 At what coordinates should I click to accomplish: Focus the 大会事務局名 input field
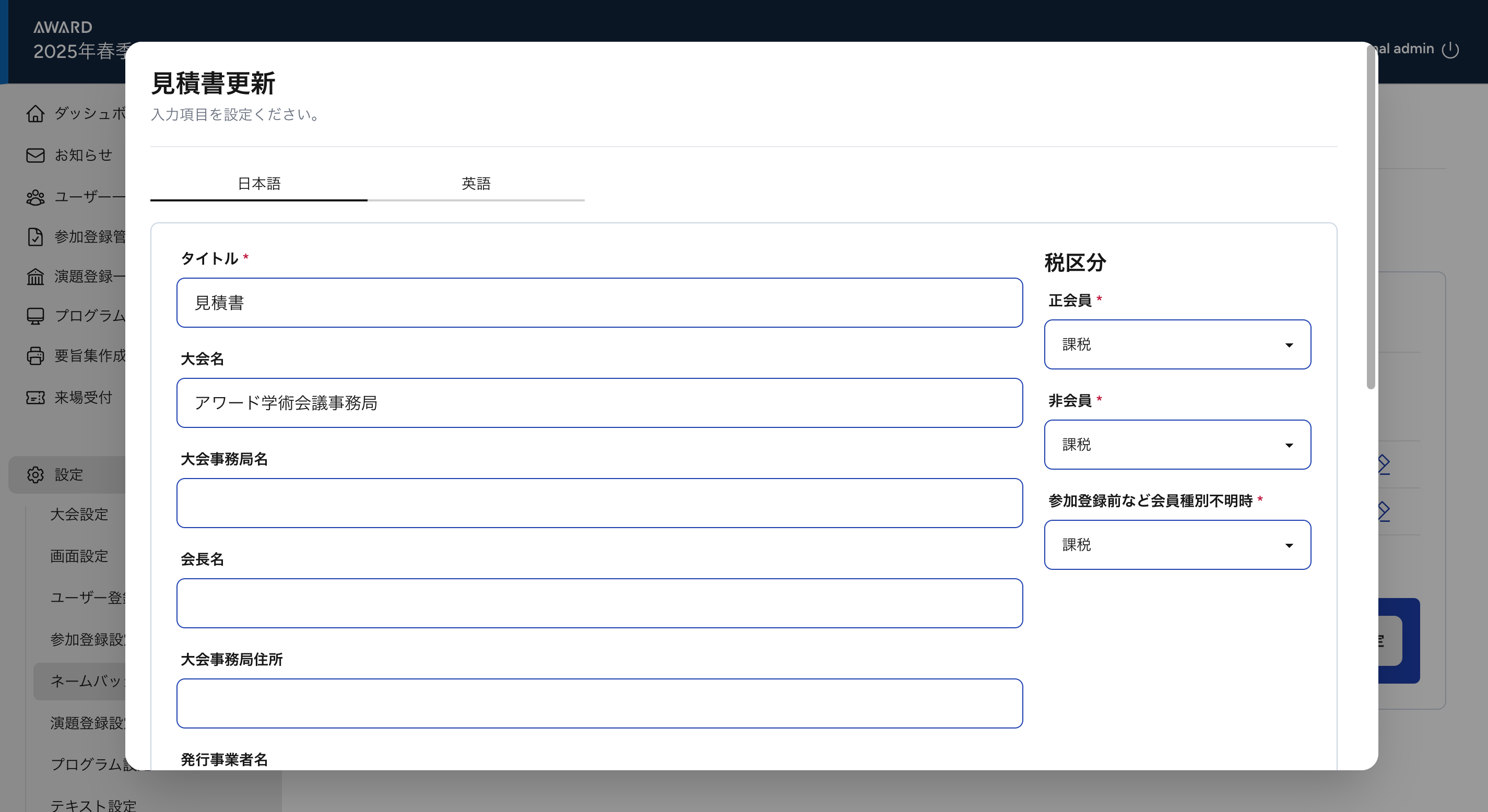coord(599,503)
